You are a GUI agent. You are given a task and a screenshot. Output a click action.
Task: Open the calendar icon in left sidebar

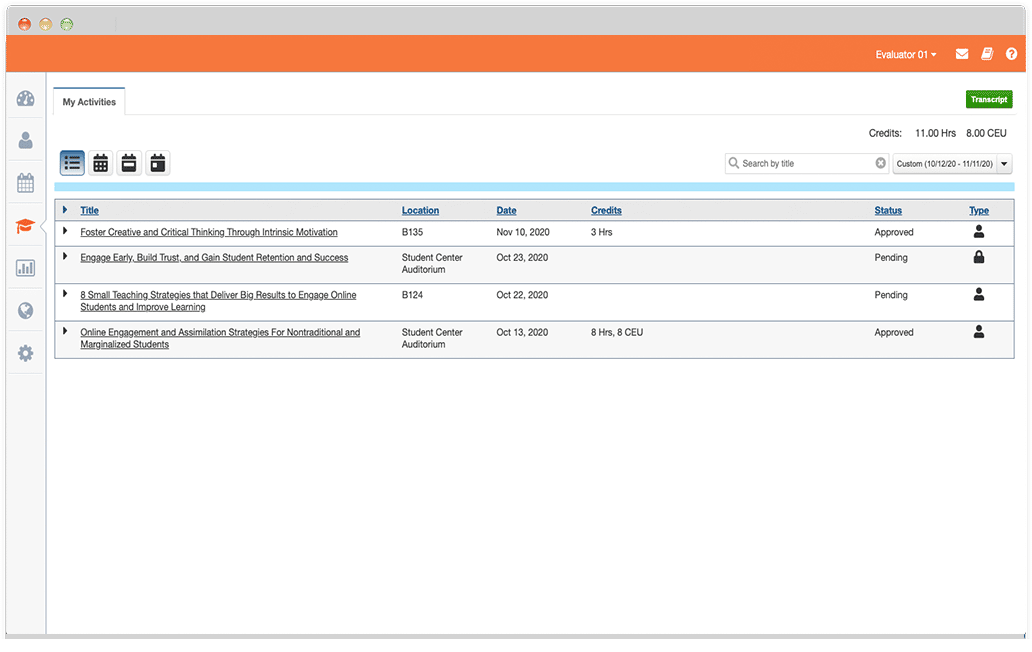pyautogui.click(x=26, y=183)
